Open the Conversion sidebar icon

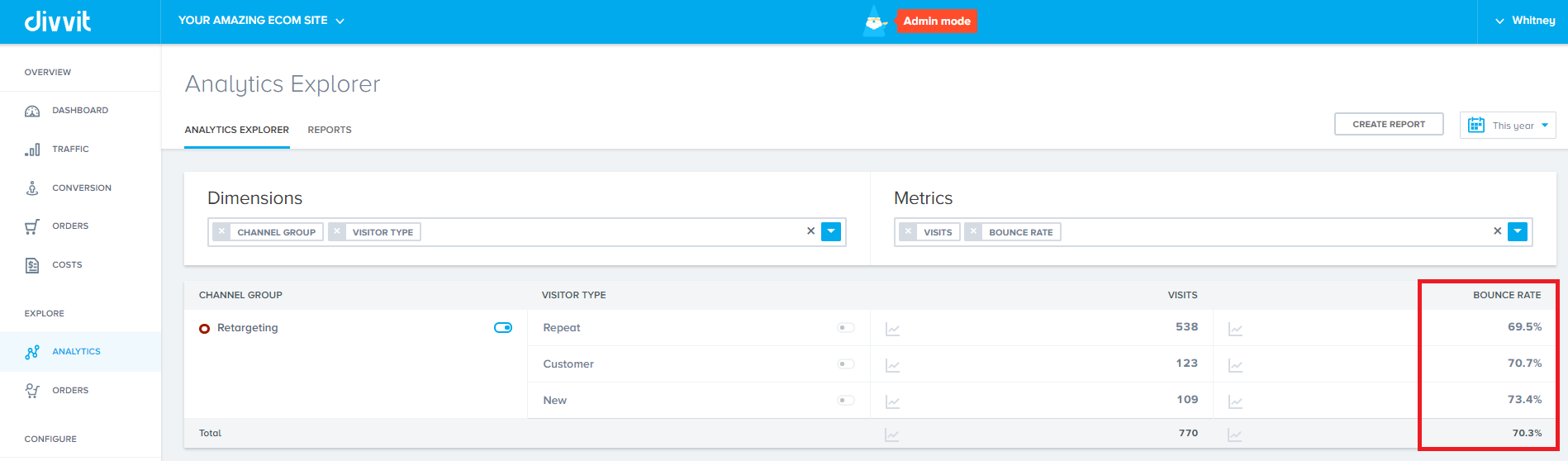click(32, 188)
